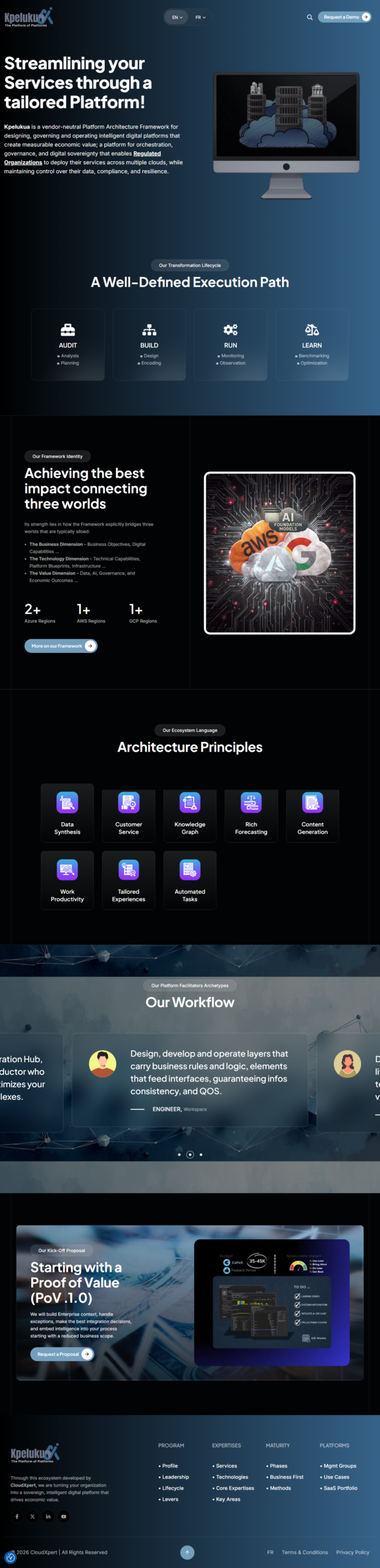Viewport: 380px width, 1568px height.
Task: Click the Automated Tasks icon
Action: click(x=190, y=870)
